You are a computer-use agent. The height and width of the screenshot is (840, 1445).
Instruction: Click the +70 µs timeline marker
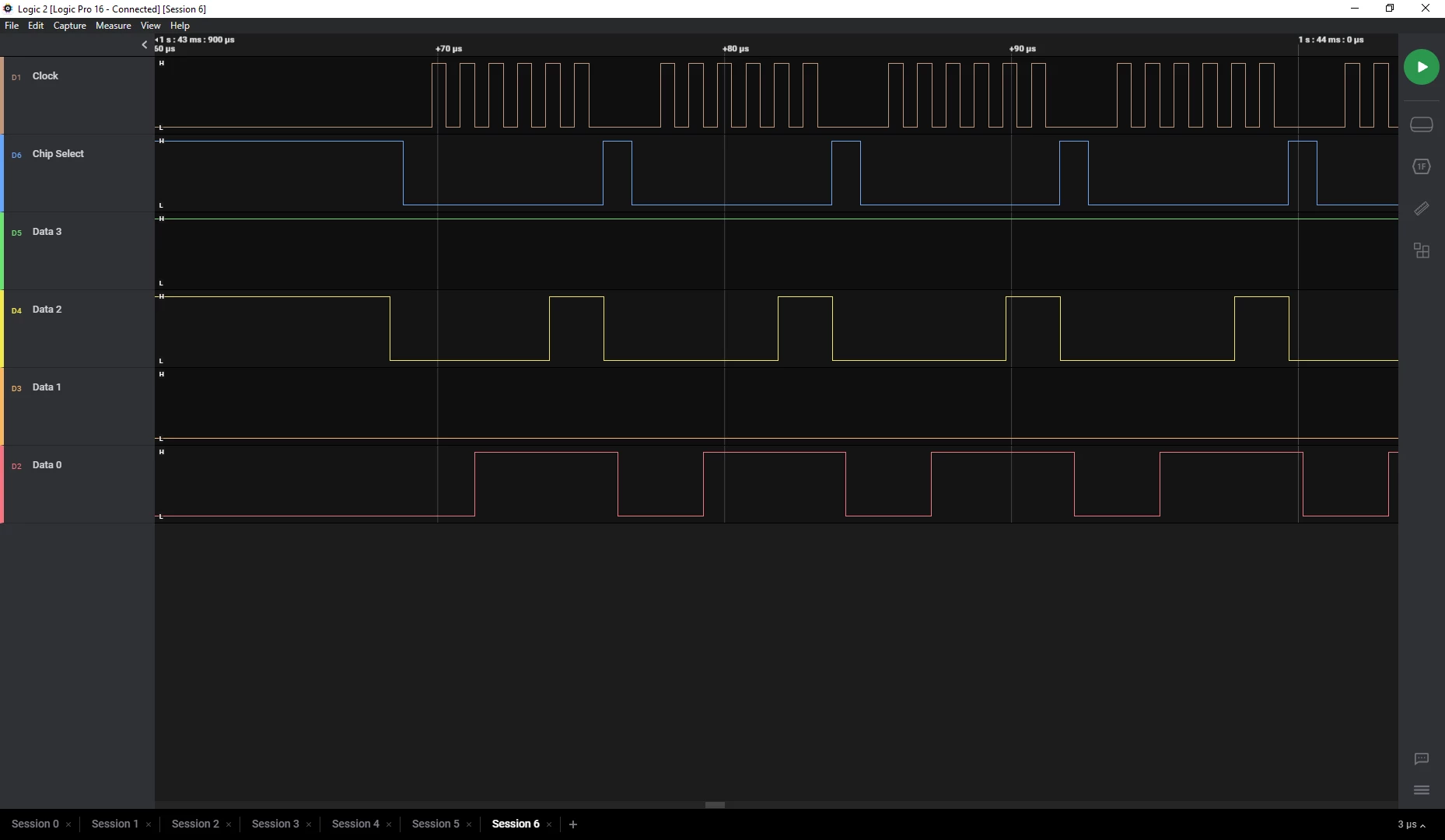click(x=449, y=48)
